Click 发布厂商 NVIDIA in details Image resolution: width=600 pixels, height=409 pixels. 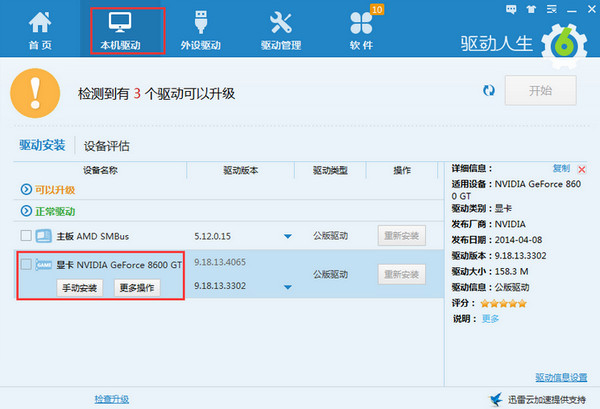click(x=489, y=224)
